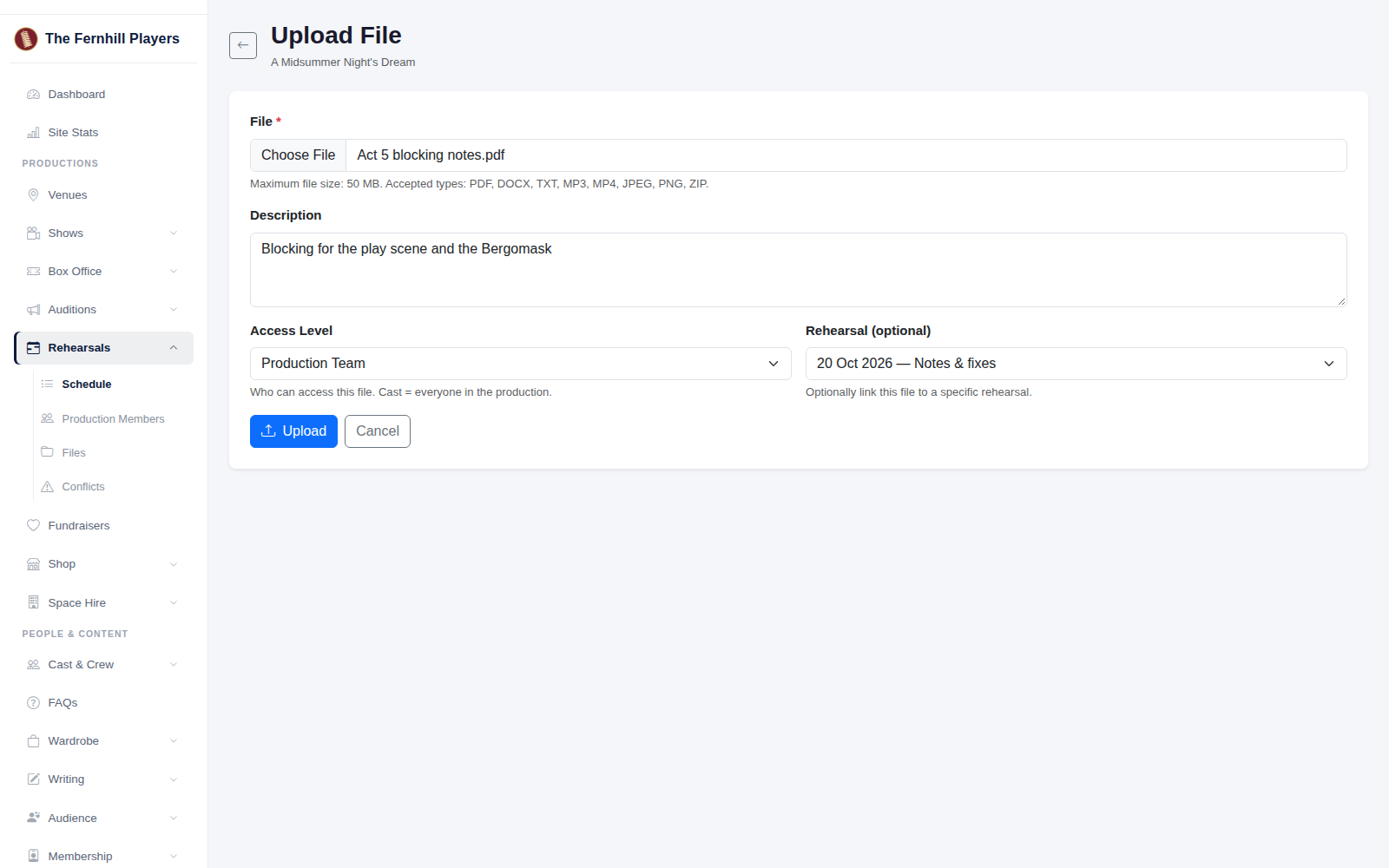Click the Choose File button
1389x868 pixels.
pos(299,155)
